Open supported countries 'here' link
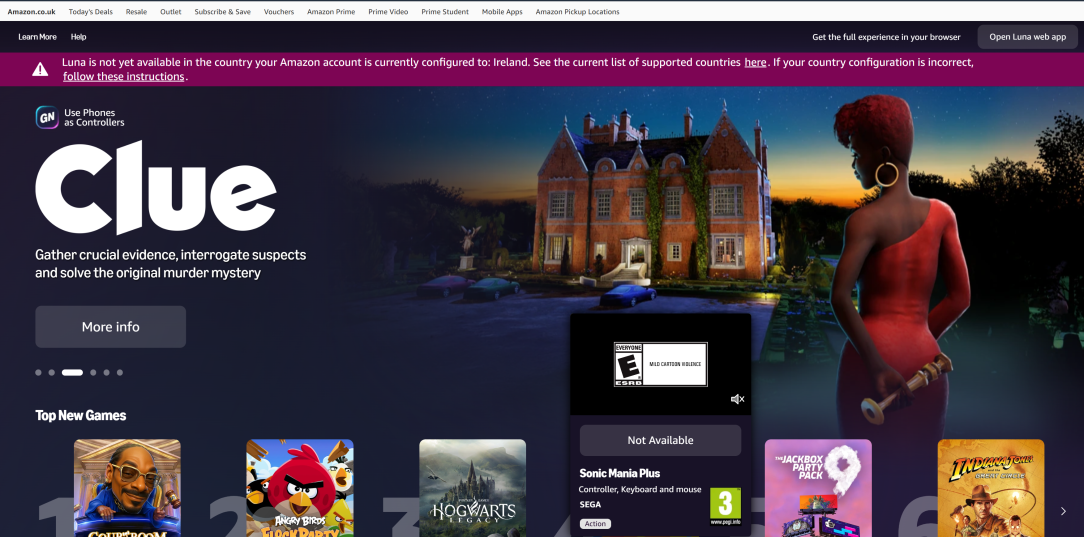This screenshot has height=537, width=1084. coord(755,62)
